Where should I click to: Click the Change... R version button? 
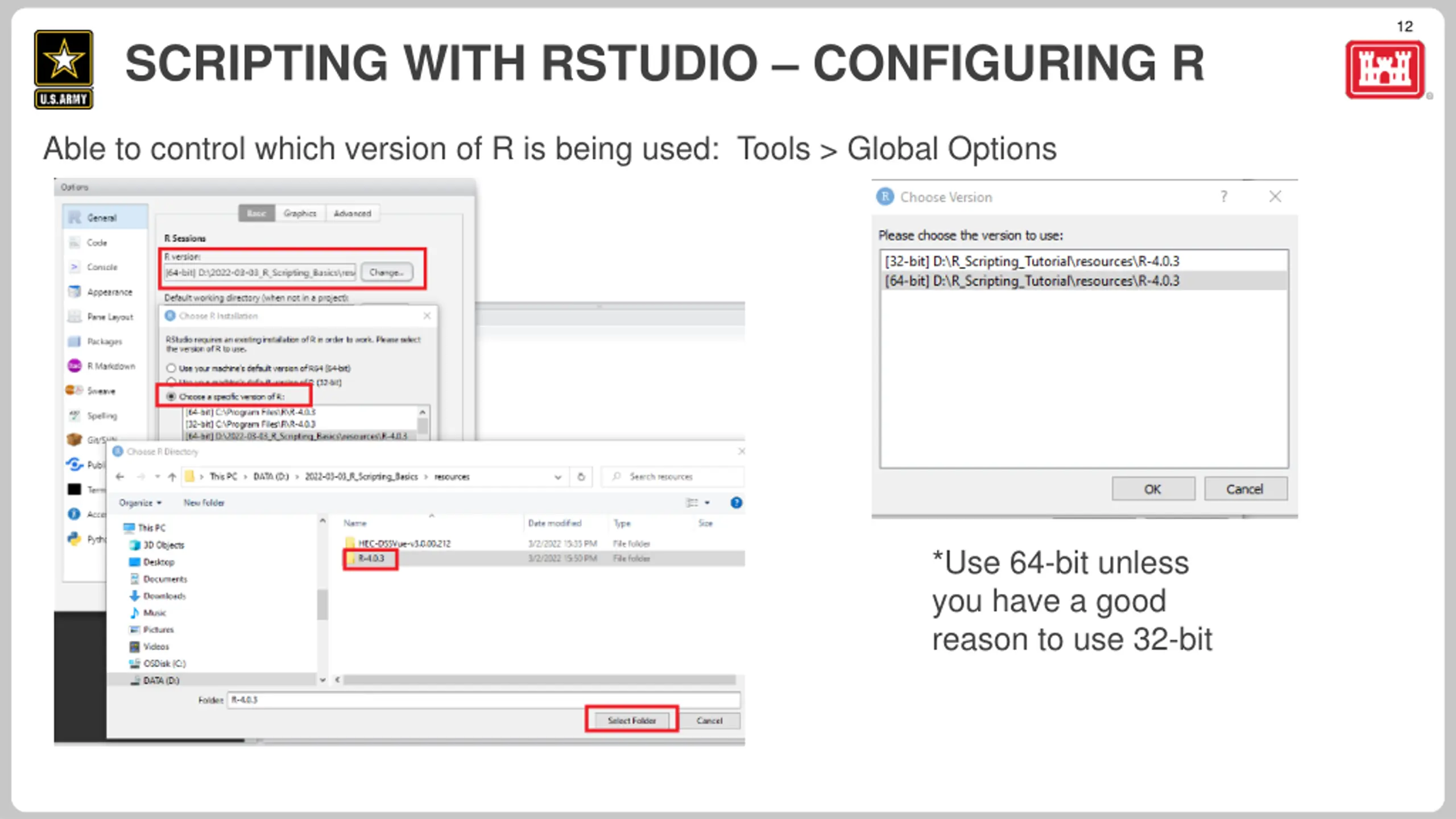(x=387, y=272)
